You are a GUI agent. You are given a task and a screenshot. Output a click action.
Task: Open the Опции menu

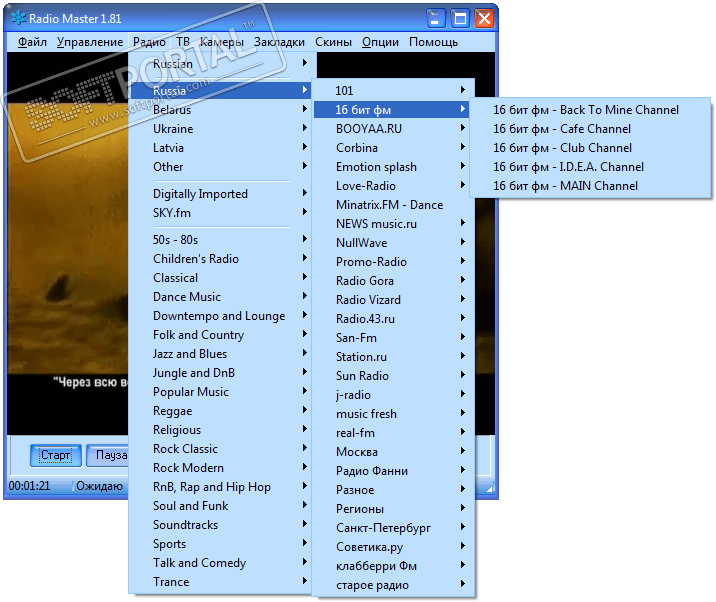pos(380,42)
